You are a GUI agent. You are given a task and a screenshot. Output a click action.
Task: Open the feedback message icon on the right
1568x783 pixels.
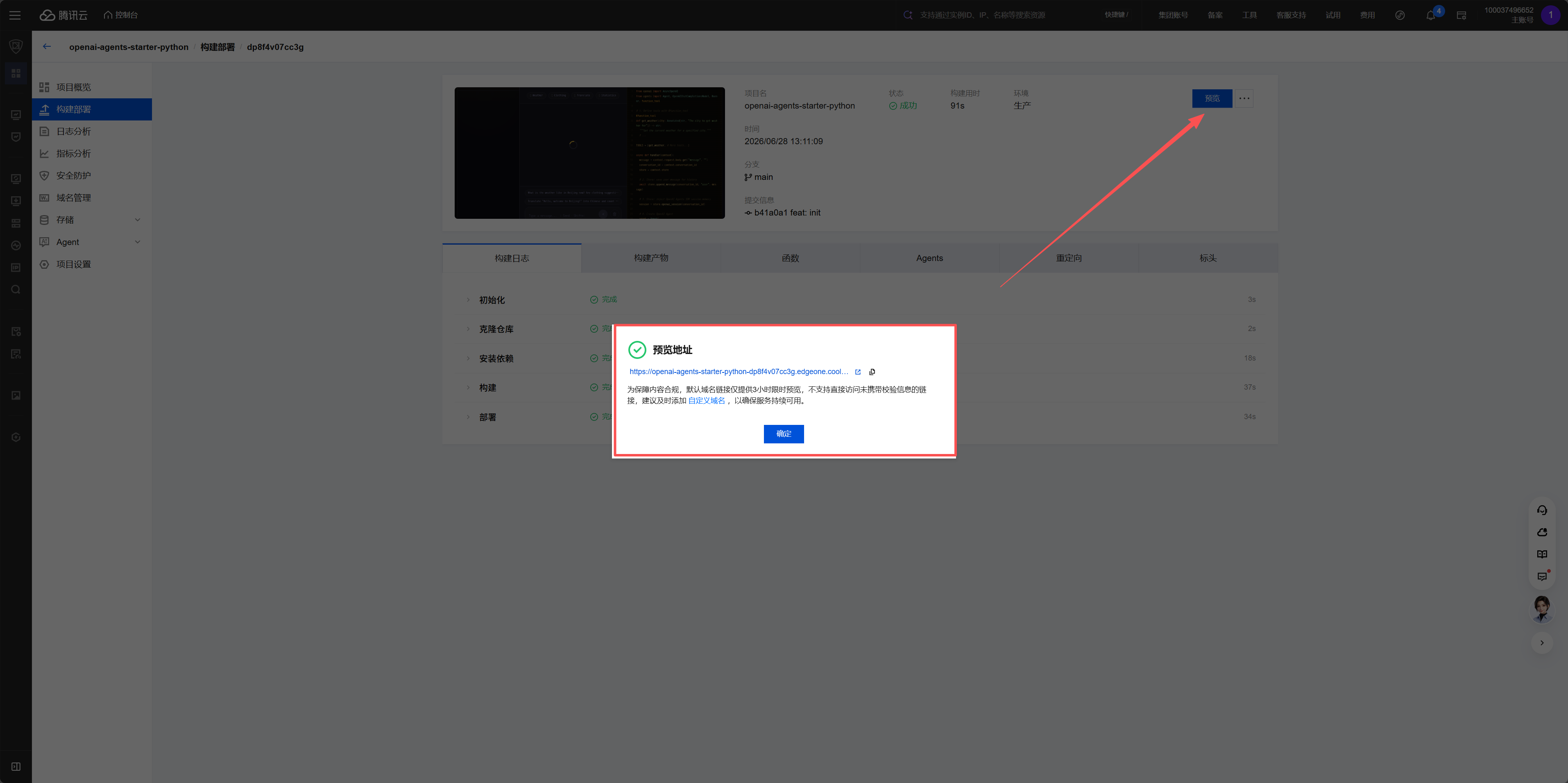(x=1542, y=576)
